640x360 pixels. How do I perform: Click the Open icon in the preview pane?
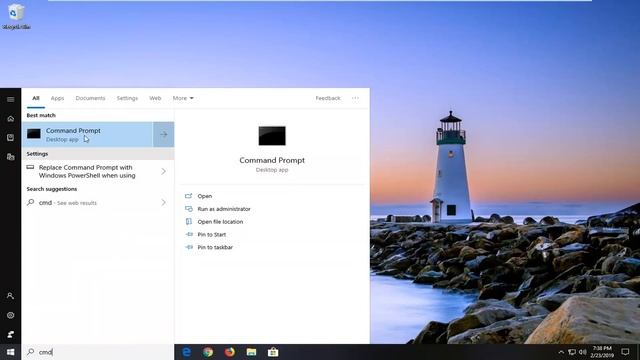[189, 196]
